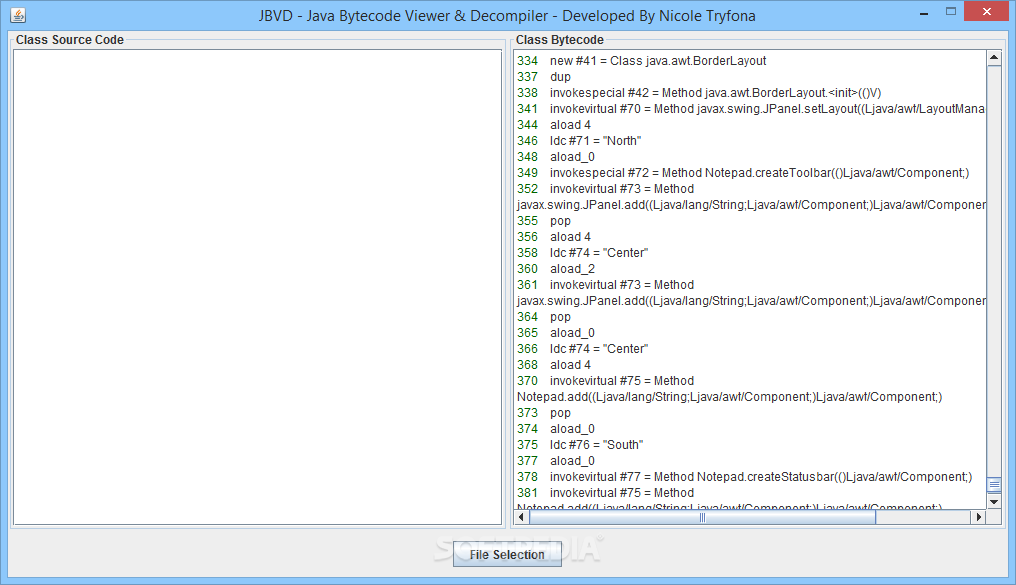The height and width of the screenshot is (585, 1016).
Task: Click the horizontal scrollbar left arrow
Action: coord(522,517)
